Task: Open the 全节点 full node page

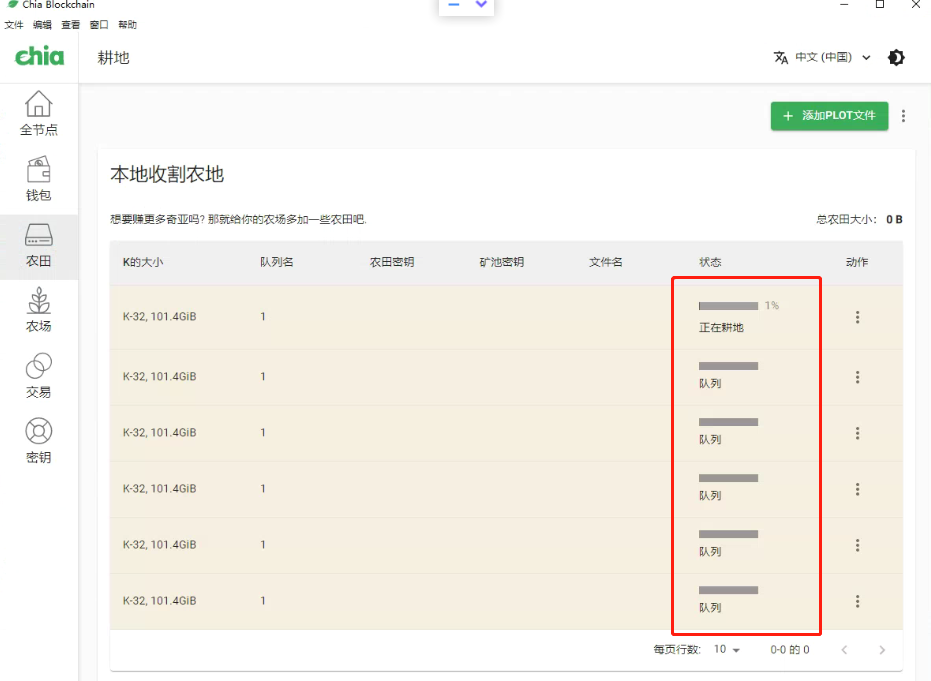Action: [x=39, y=114]
